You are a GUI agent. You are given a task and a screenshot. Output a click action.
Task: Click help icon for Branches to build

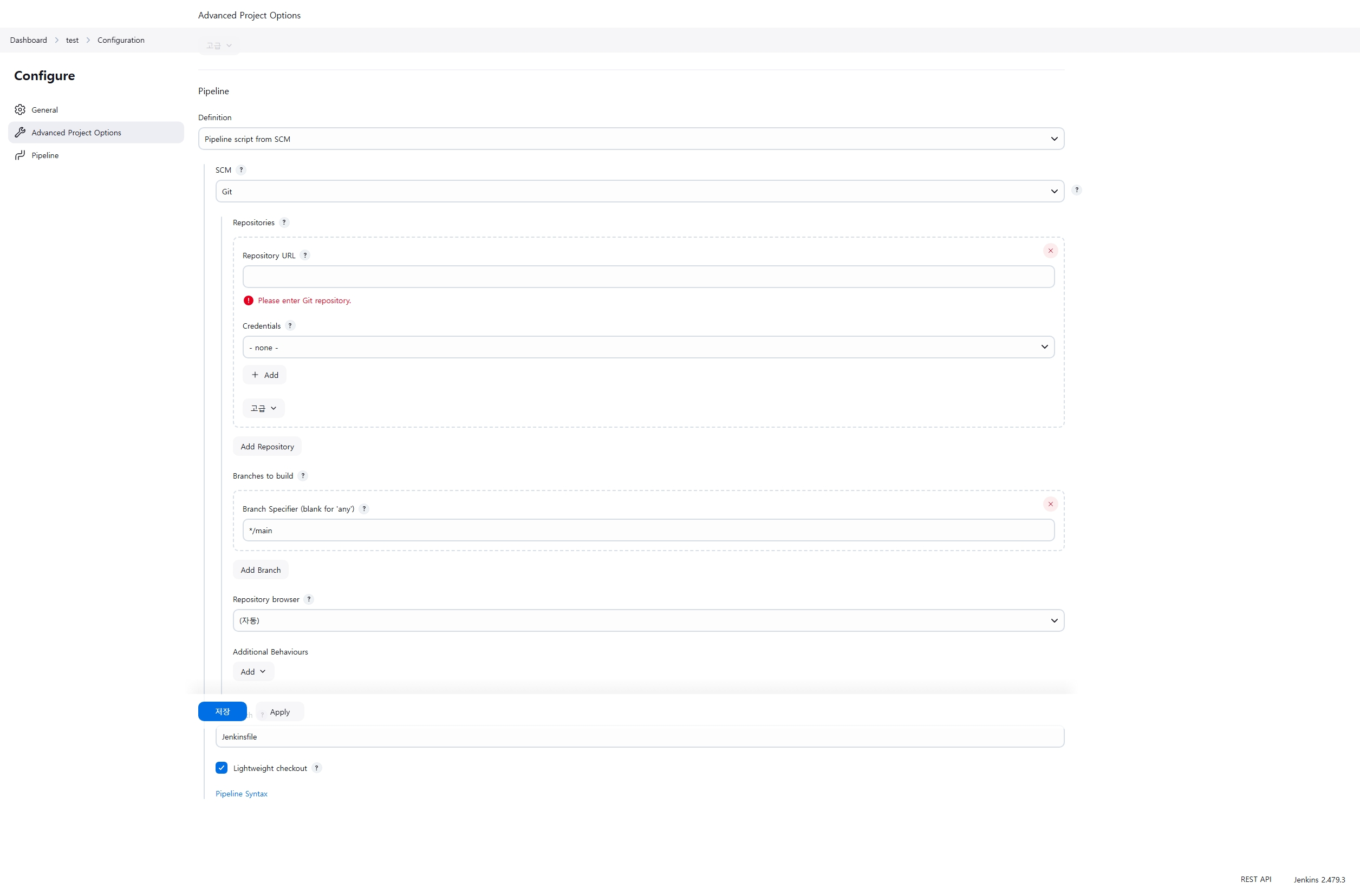[x=303, y=475]
